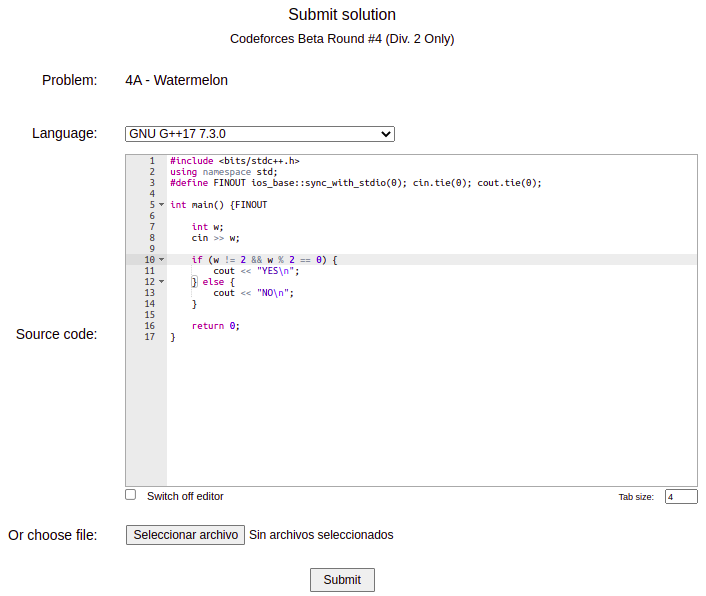Click the Seleccionar archivo button

click(186, 535)
